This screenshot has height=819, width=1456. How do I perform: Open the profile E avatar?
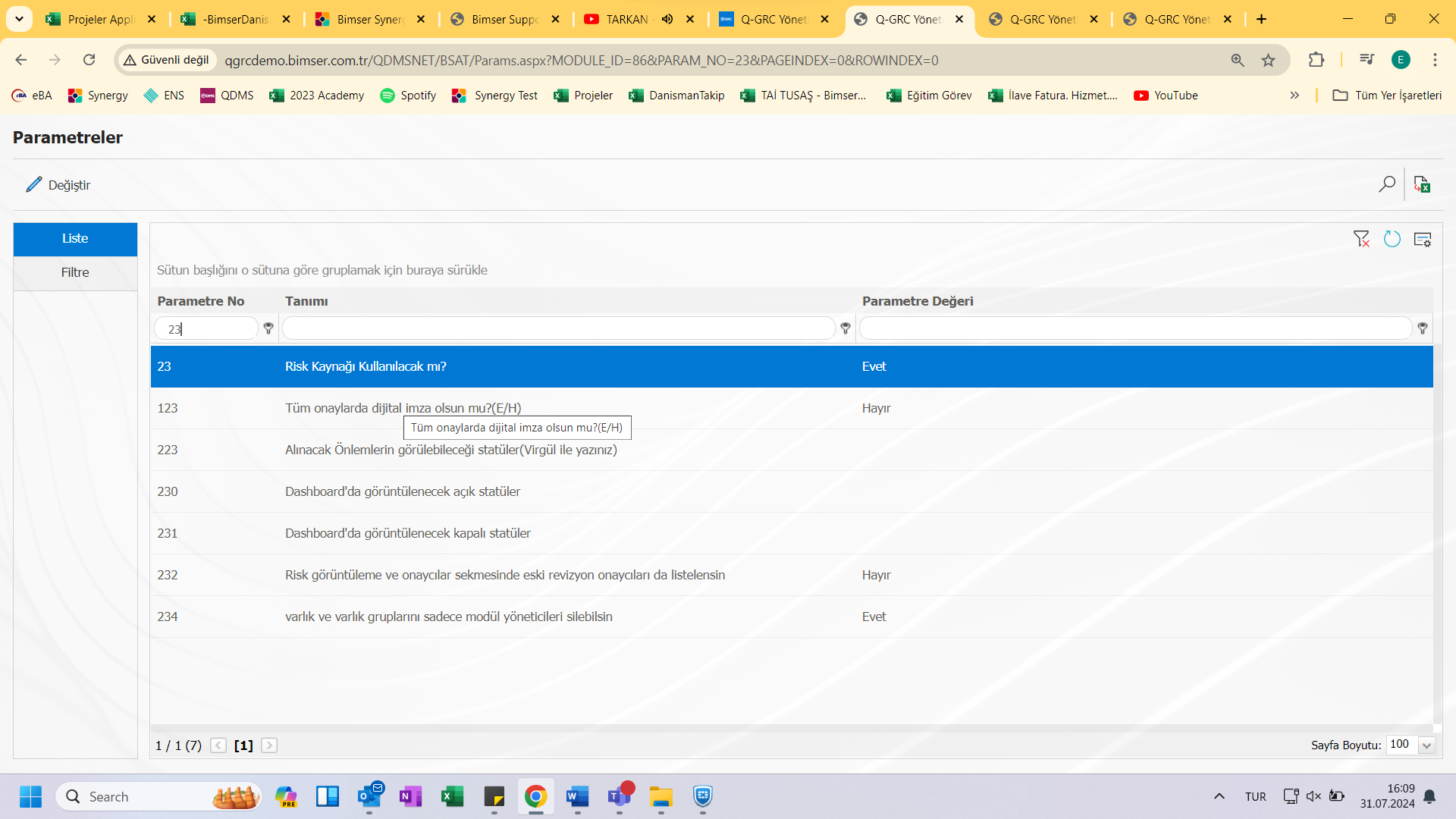click(1401, 60)
